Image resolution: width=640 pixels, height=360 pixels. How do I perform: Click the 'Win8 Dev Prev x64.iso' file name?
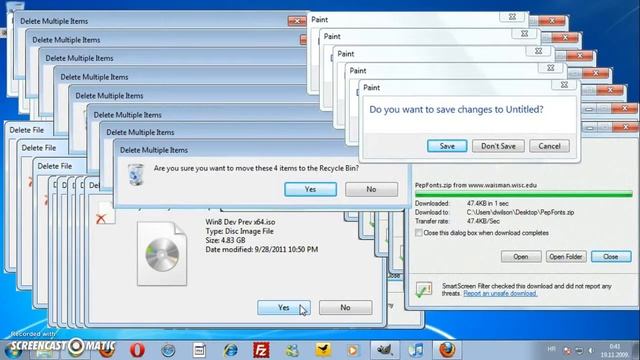[x=240, y=222]
